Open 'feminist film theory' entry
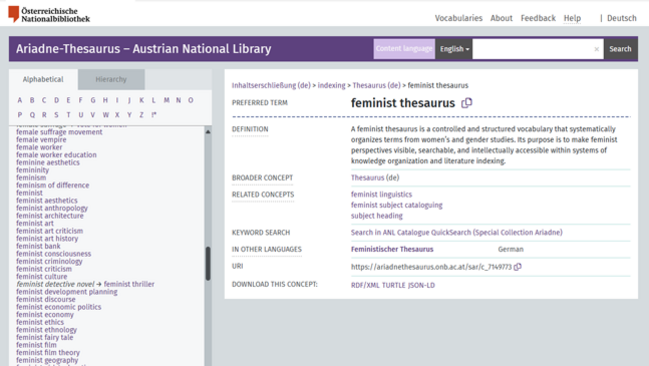 tap(48, 353)
